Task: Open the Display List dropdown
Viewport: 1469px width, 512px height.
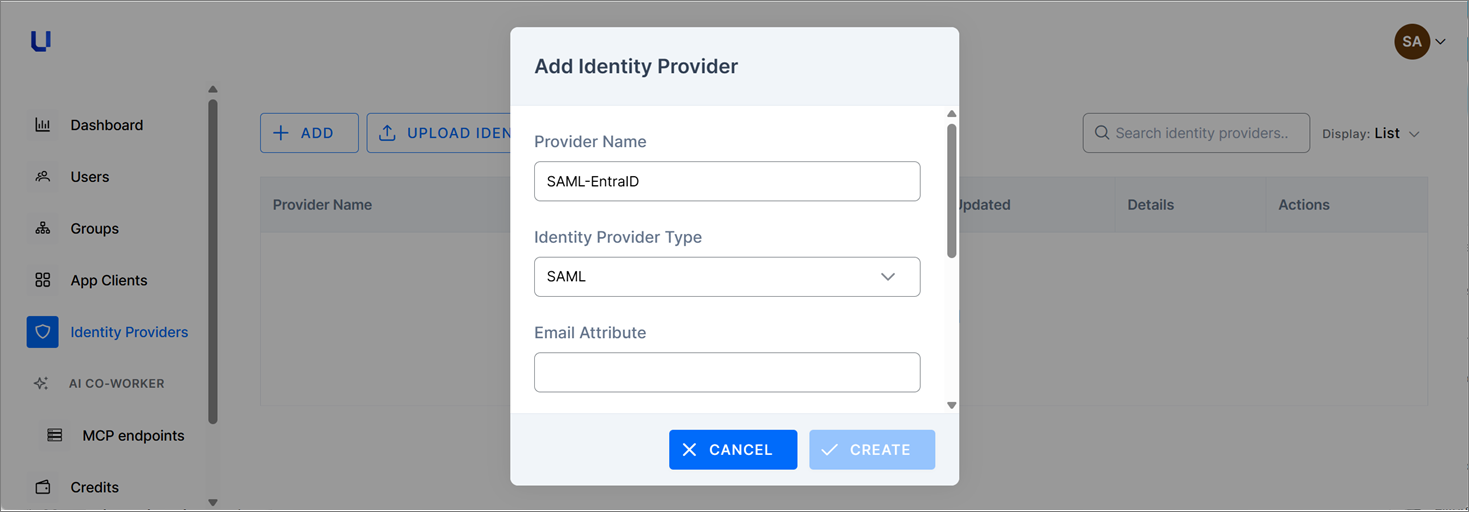Action: pos(1371,133)
